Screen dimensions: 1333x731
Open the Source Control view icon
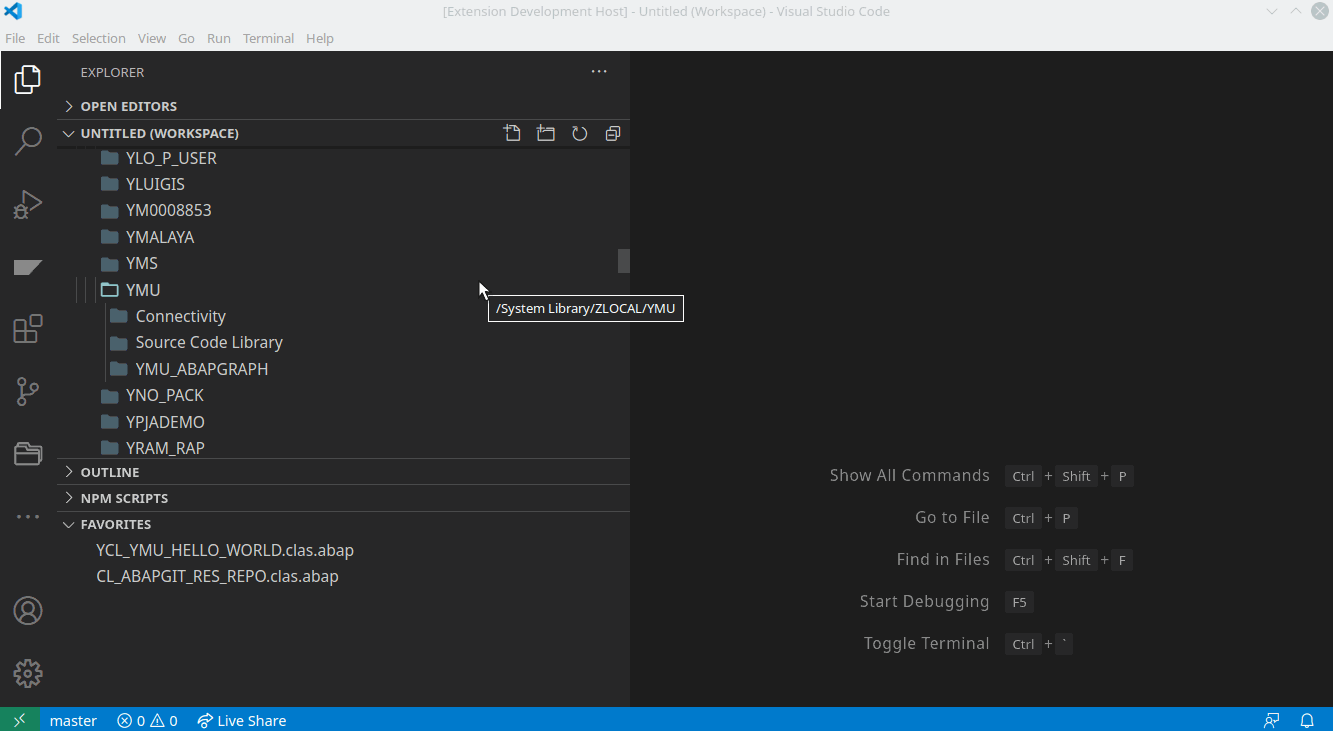28,391
